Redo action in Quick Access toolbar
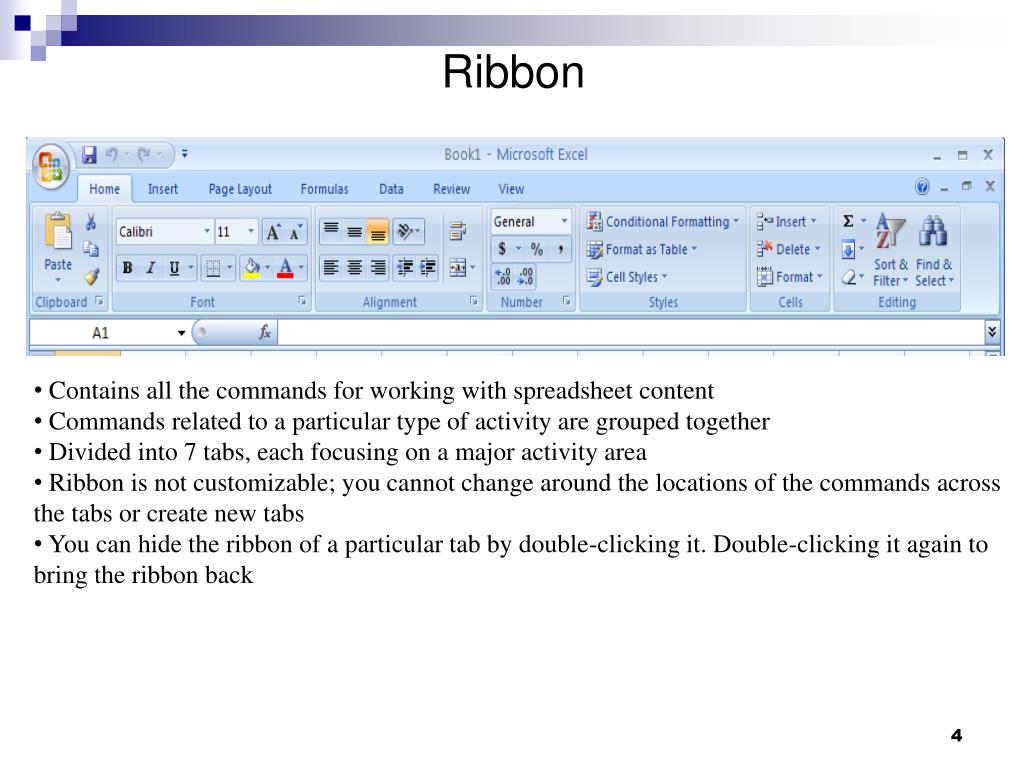The image size is (1024, 768). tap(144, 155)
